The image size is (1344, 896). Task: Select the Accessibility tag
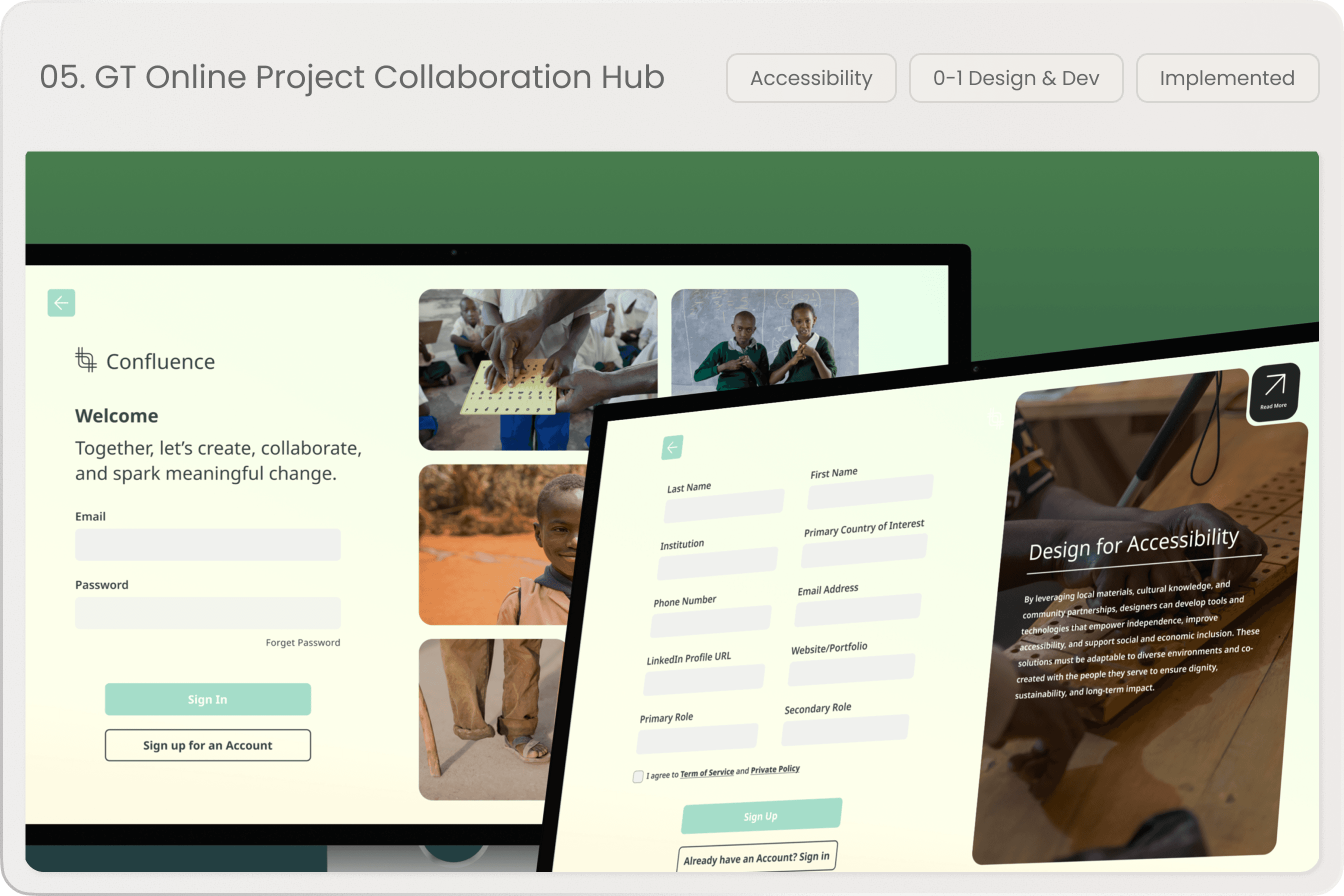point(811,78)
